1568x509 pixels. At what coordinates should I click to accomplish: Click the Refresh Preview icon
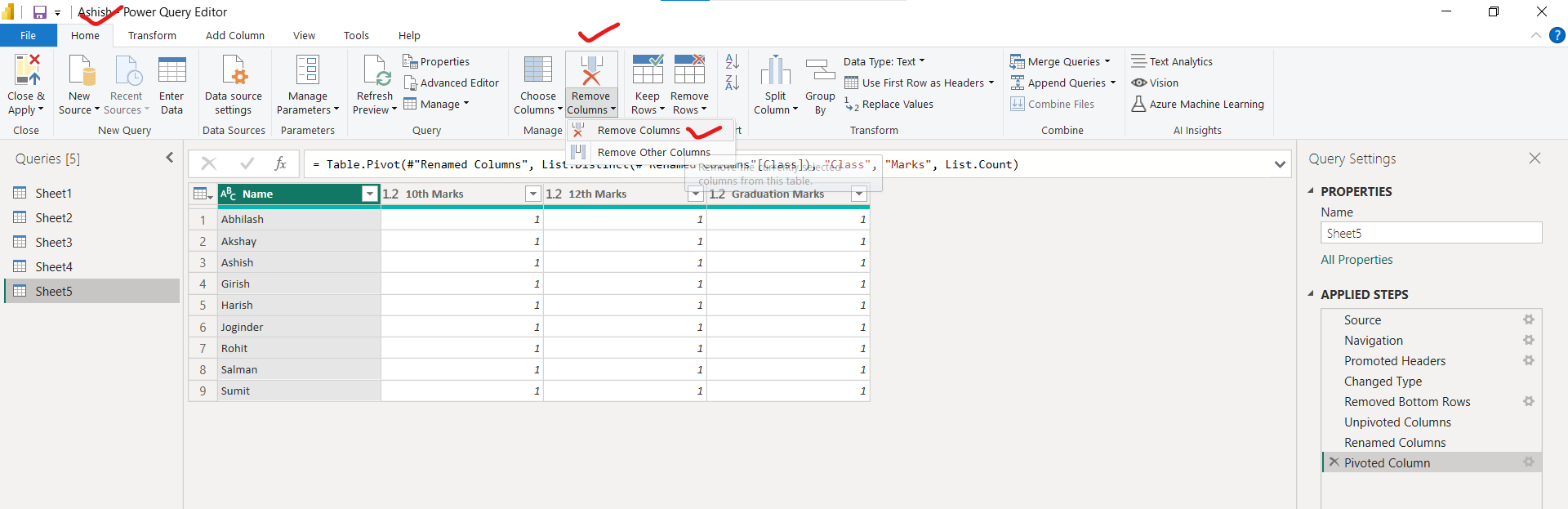[375, 71]
